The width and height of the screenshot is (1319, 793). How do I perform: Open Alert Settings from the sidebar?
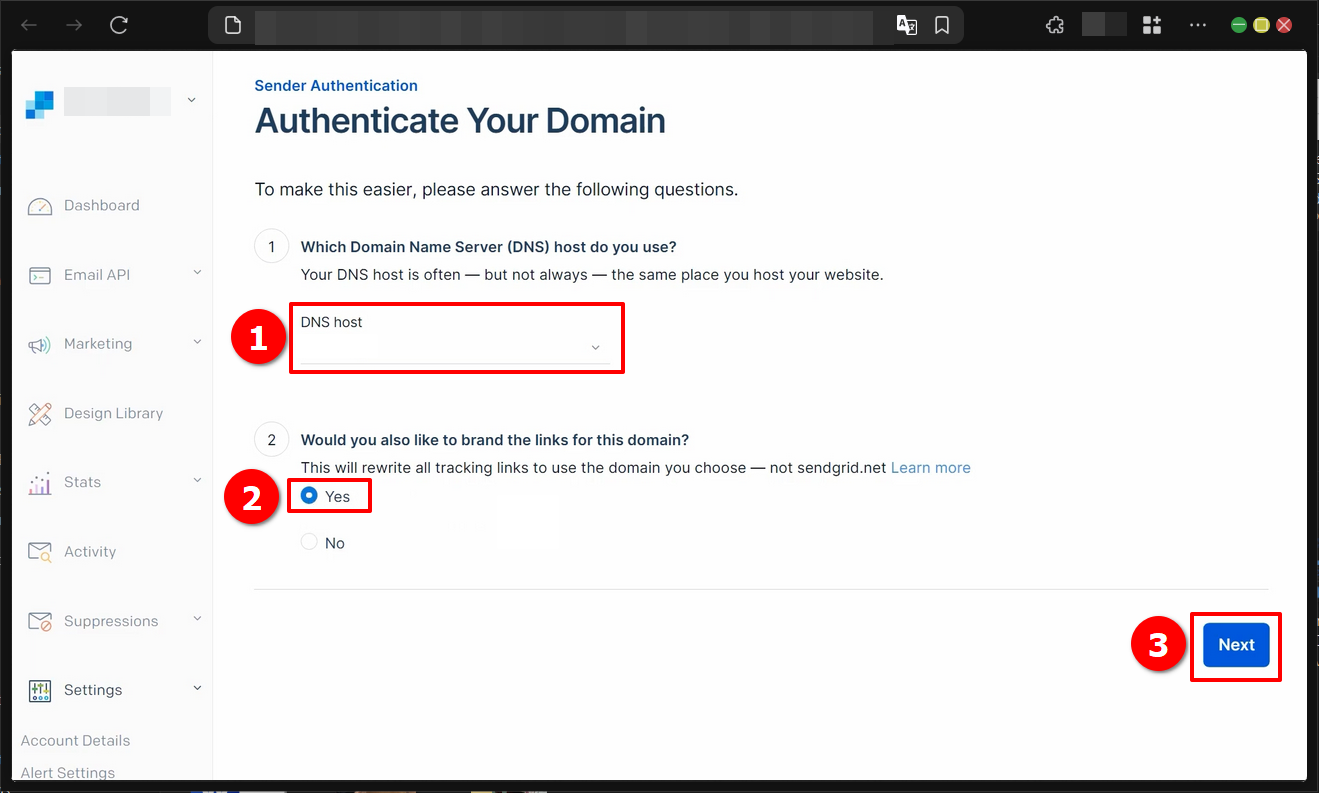68,771
